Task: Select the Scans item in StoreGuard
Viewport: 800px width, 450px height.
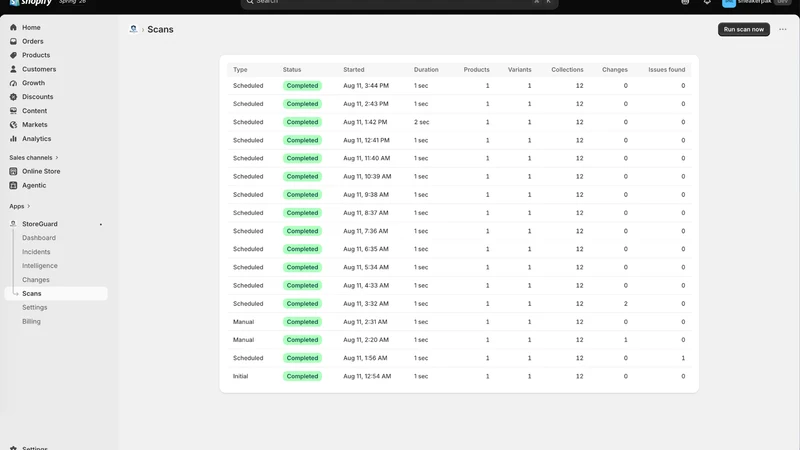Action: pos(56,293)
